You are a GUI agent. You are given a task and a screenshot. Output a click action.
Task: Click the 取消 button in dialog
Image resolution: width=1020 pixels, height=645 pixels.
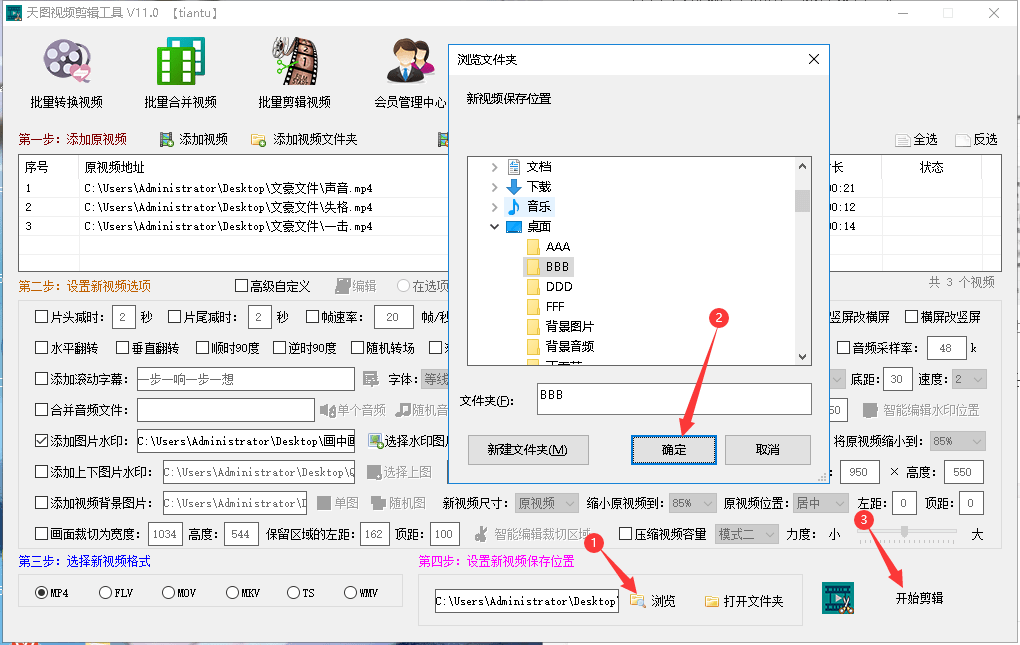[x=768, y=450]
